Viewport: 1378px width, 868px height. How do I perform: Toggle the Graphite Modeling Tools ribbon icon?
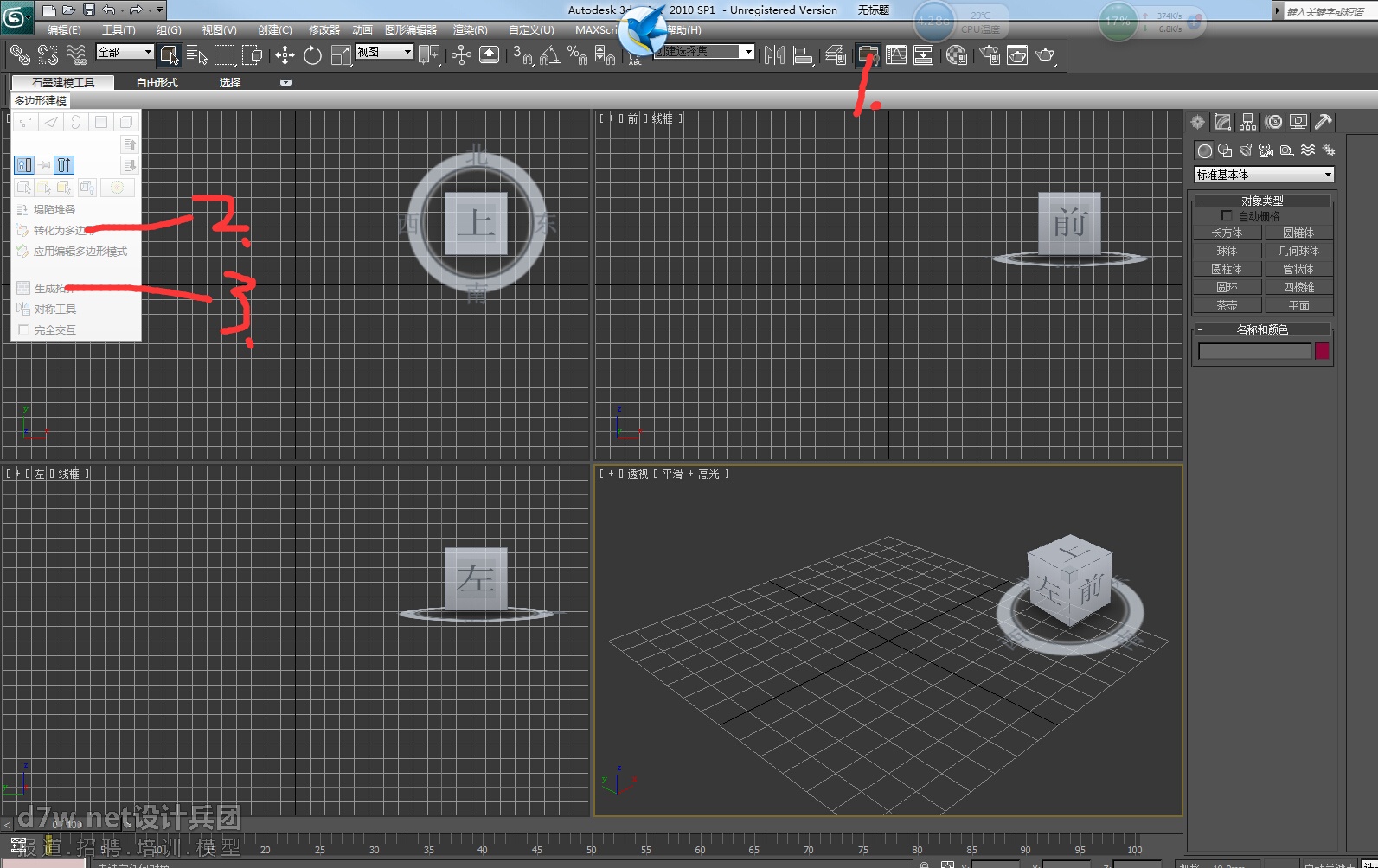point(868,55)
